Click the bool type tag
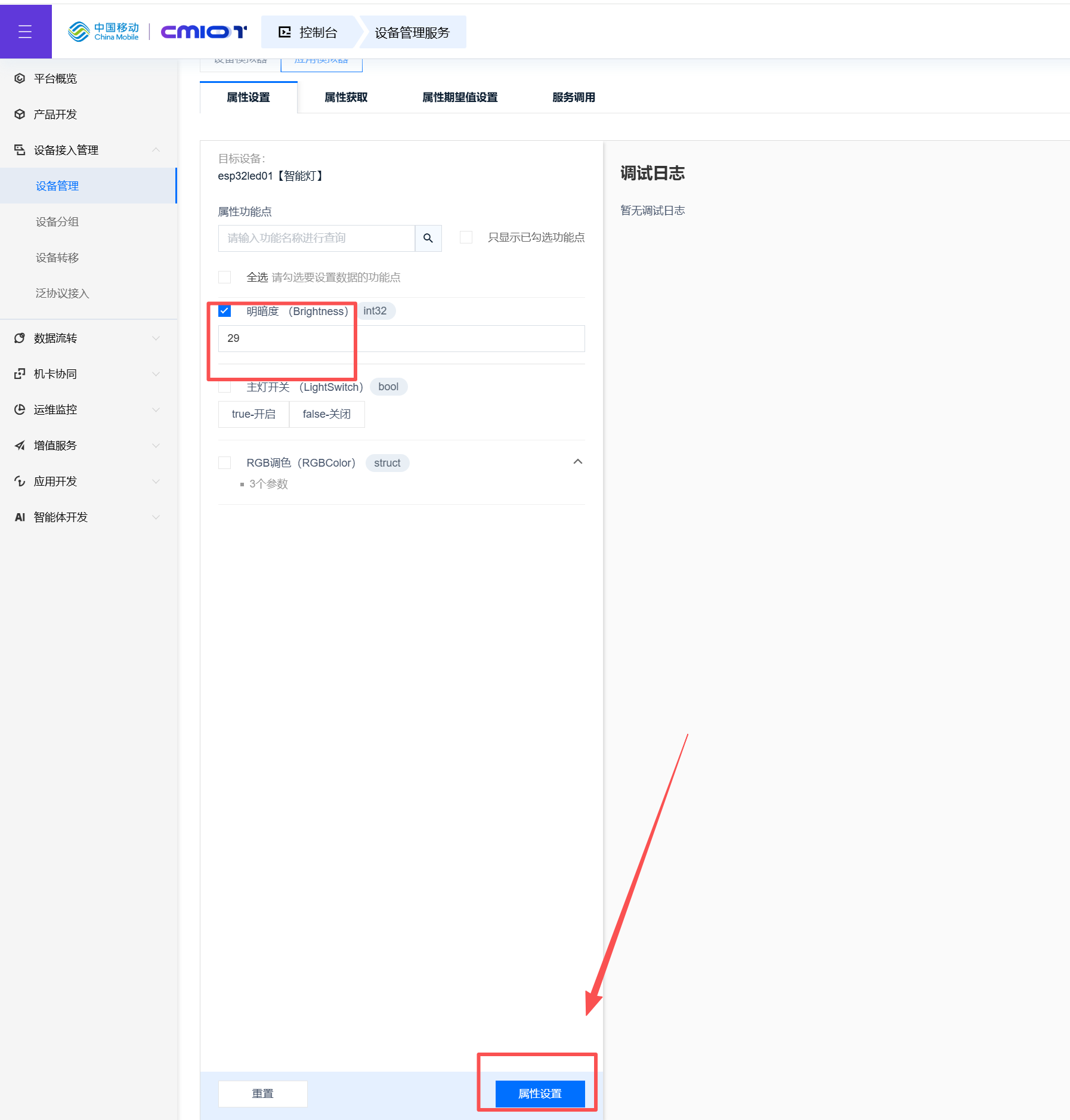The image size is (1070, 1120). click(388, 387)
